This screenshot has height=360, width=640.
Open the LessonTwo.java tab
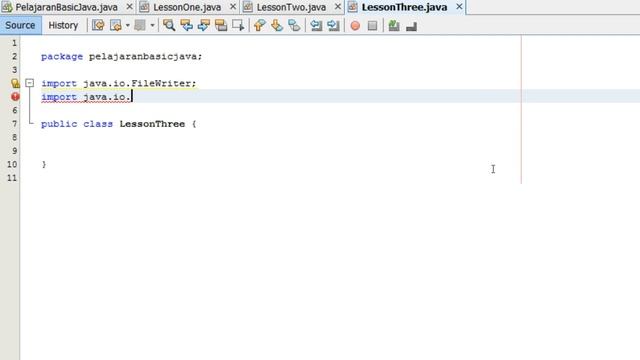(x=291, y=7)
